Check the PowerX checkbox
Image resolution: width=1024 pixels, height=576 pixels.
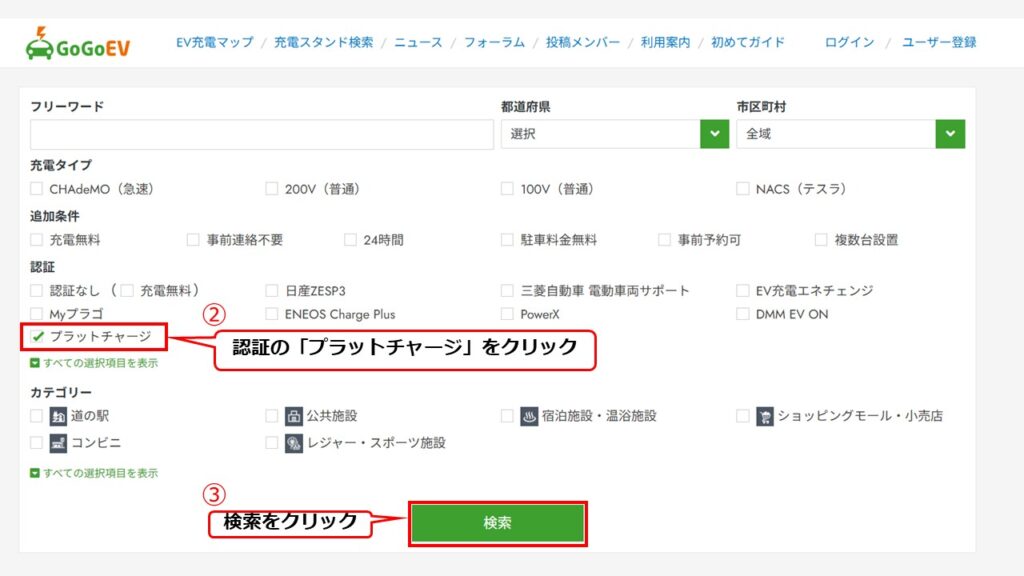point(507,314)
